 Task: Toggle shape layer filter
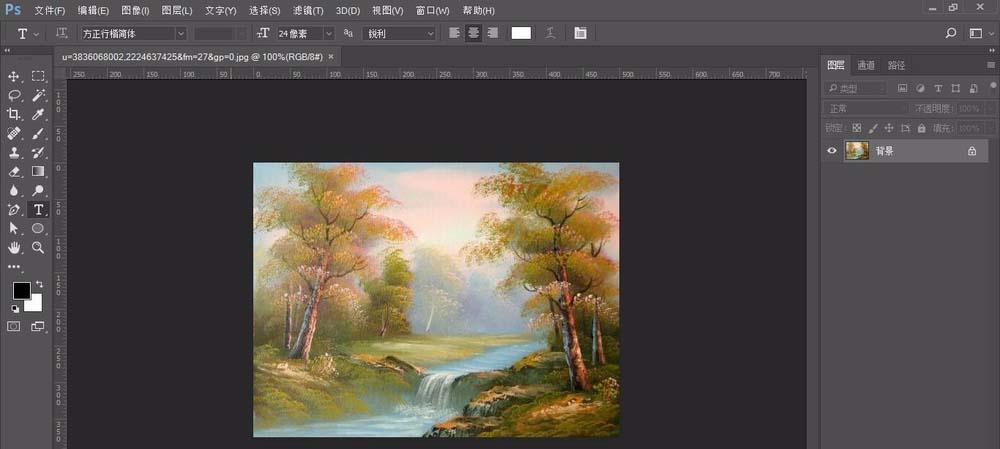tap(955, 89)
